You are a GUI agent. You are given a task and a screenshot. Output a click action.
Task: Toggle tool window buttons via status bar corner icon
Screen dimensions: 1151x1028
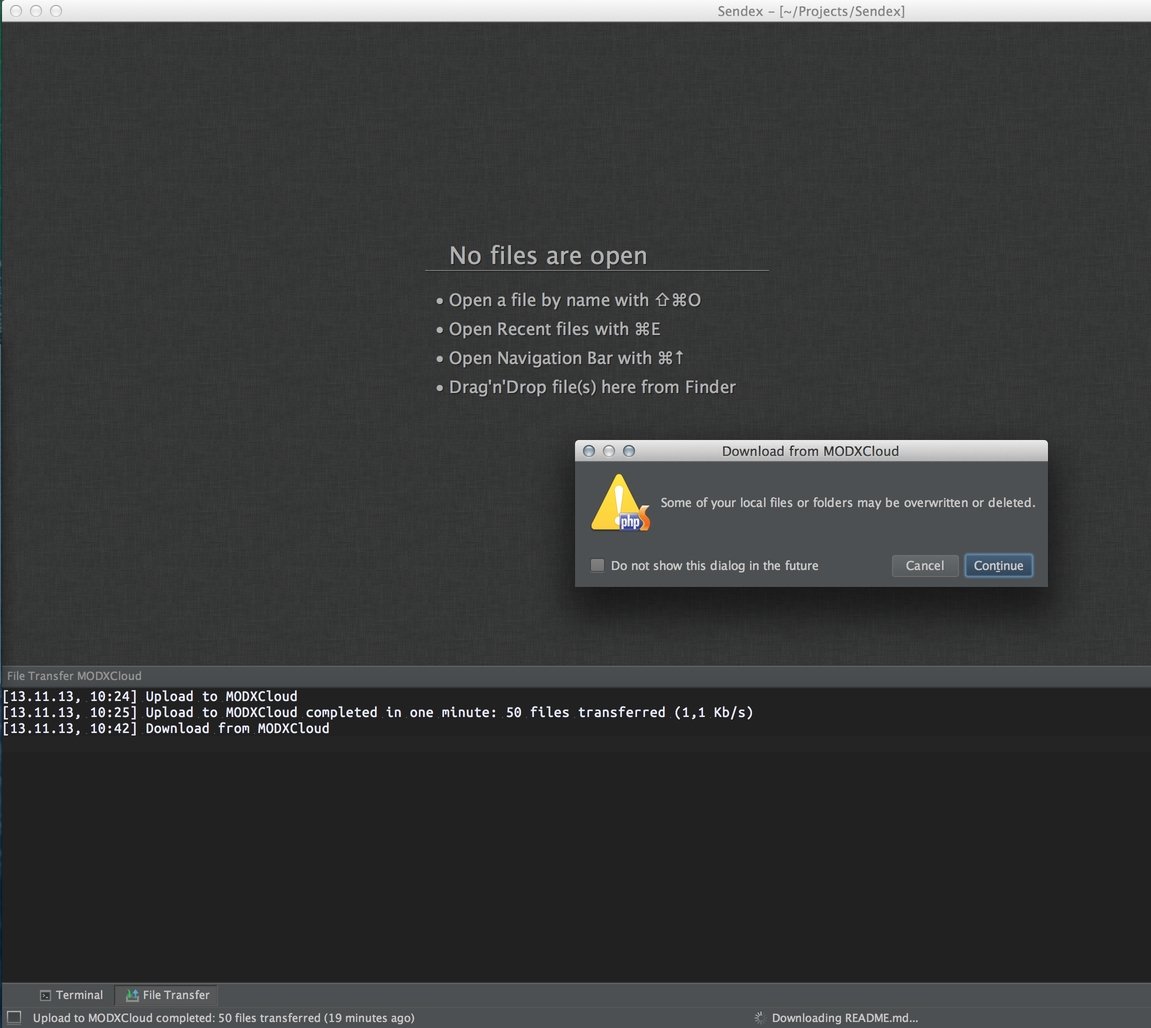pos(14,1018)
